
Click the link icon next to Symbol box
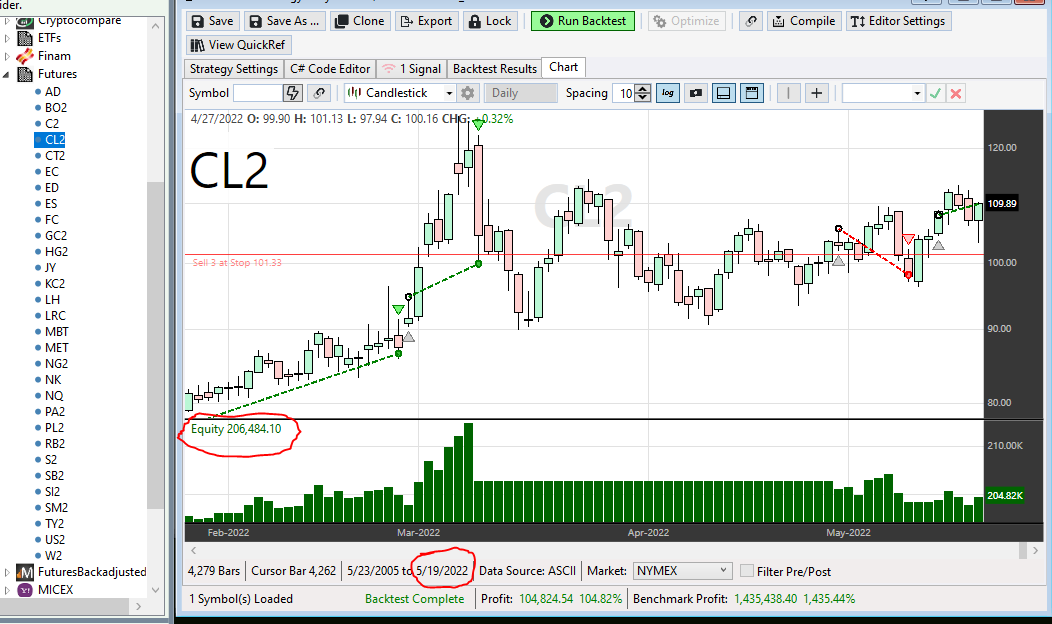pyautogui.click(x=319, y=93)
